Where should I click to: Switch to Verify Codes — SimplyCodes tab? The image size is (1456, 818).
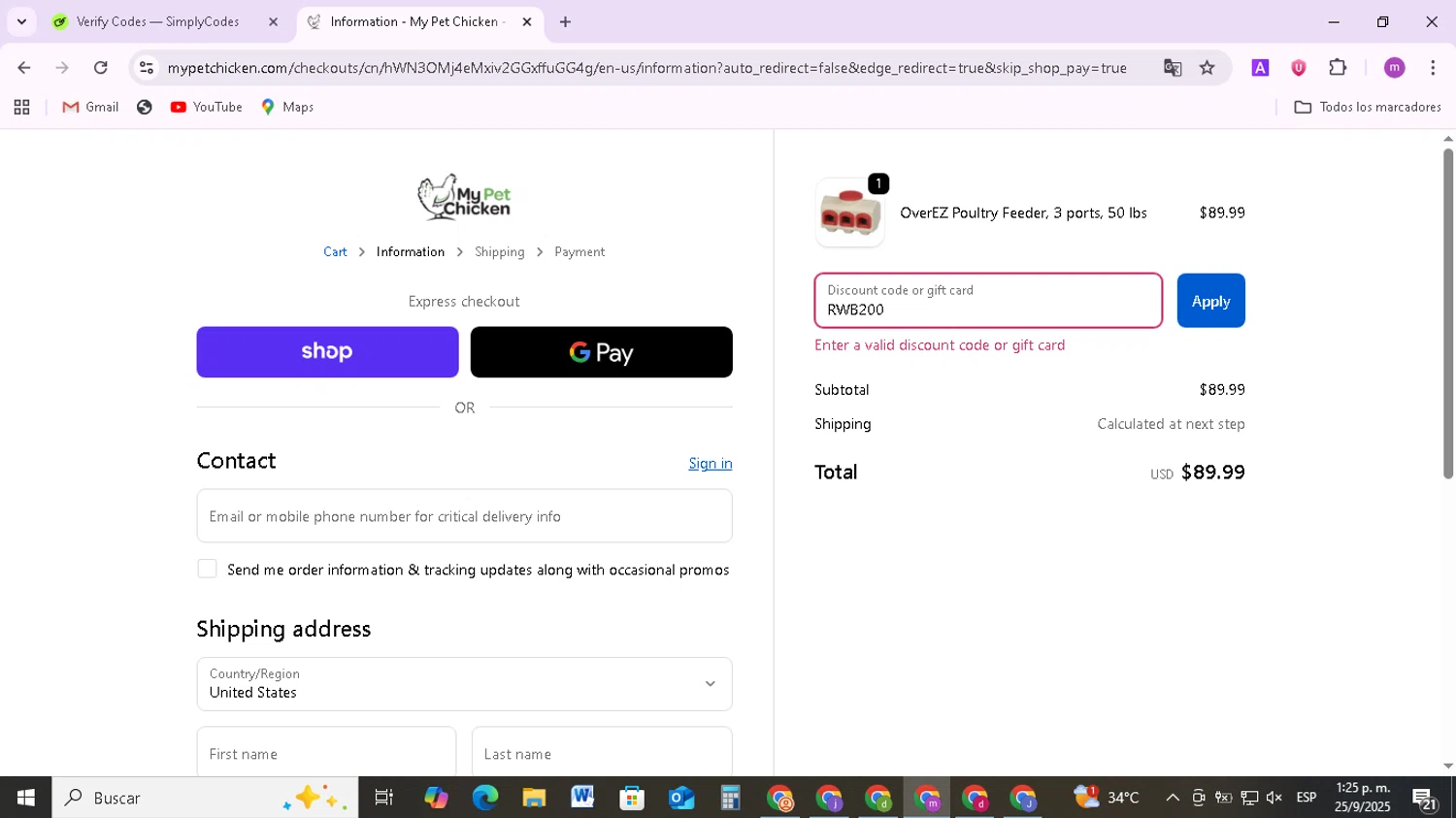[157, 21]
